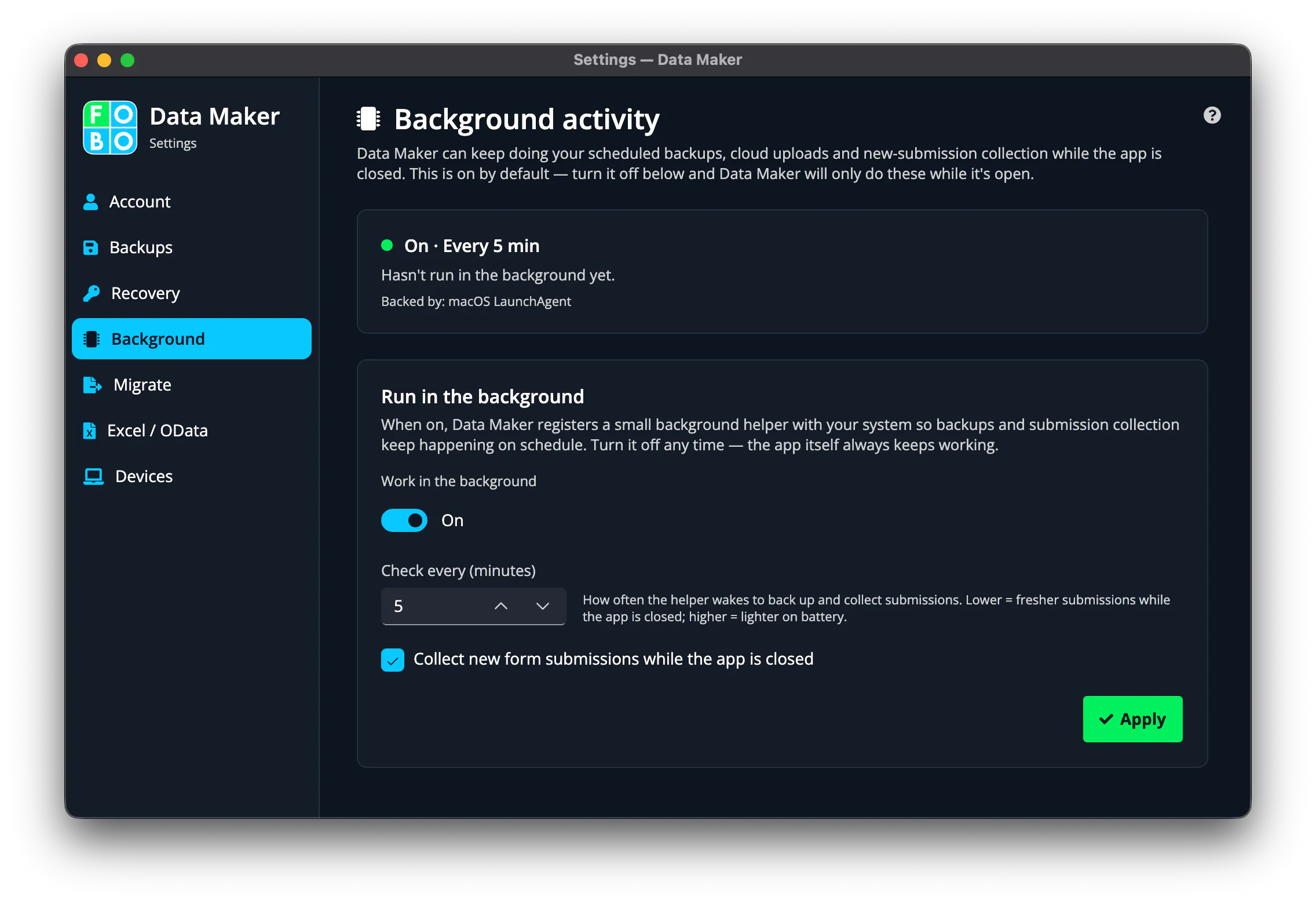
Task: Uncheck Collect new form submissions checkbox
Action: pos(393,660)
